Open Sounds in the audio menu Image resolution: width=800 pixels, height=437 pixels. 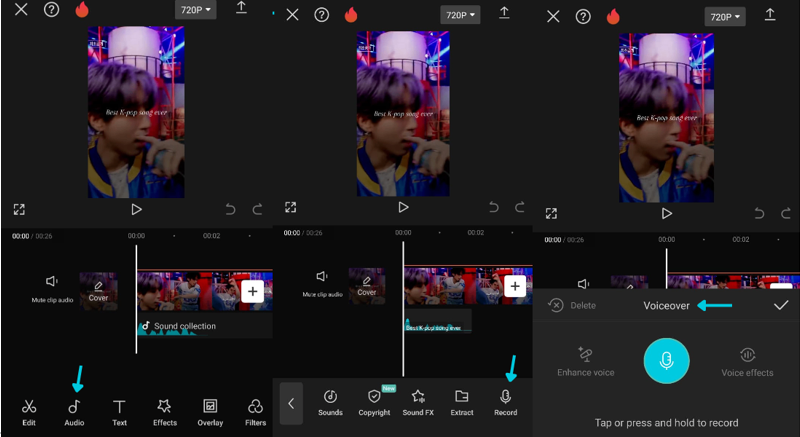click(x=330, y=402)
